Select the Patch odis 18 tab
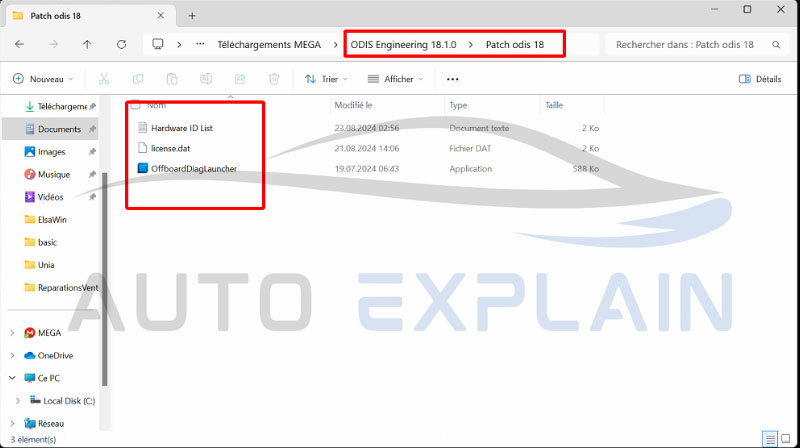 pos(89,16)
